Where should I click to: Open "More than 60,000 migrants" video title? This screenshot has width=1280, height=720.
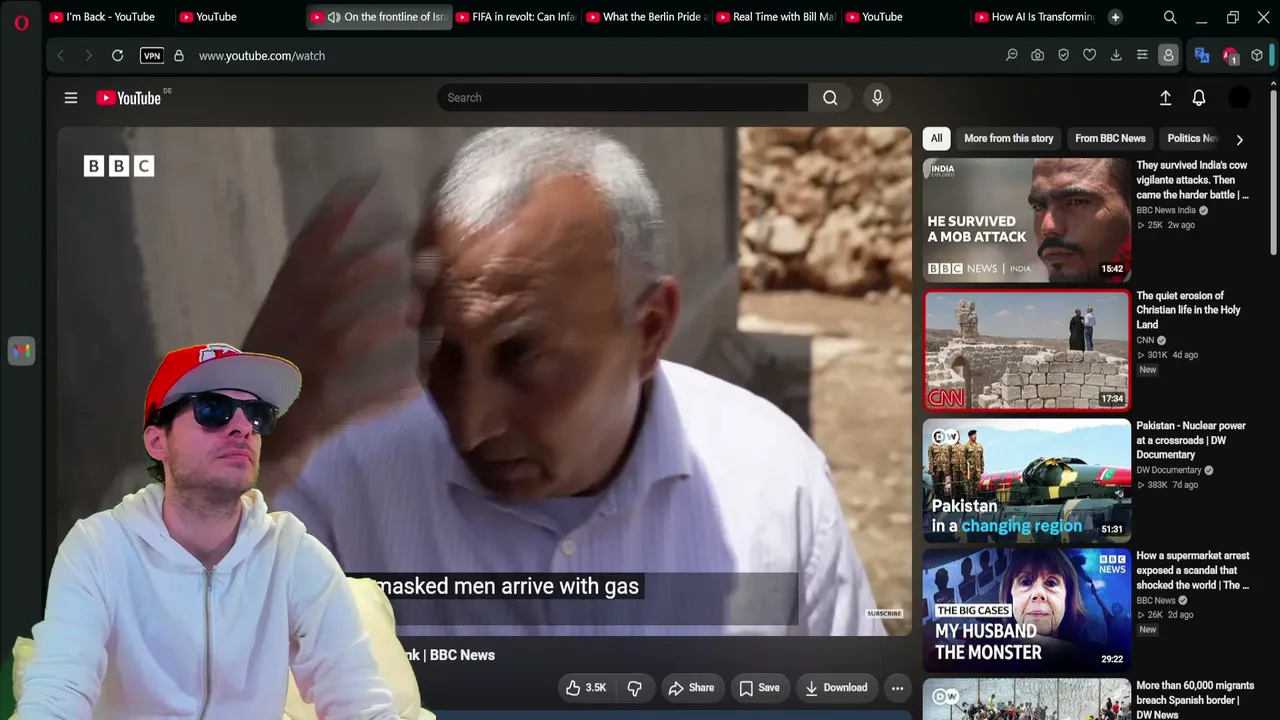(1195, 700)
